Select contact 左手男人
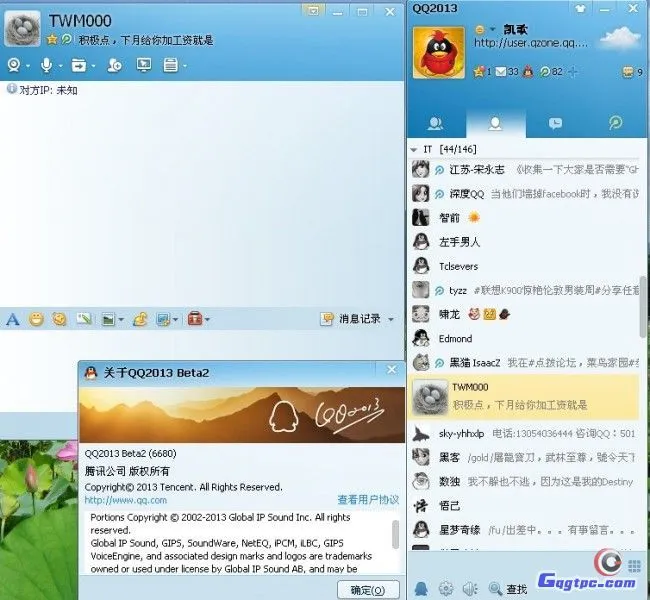This screenshot has width=650, height=600. pyautogui.click(x=526, y=242)
